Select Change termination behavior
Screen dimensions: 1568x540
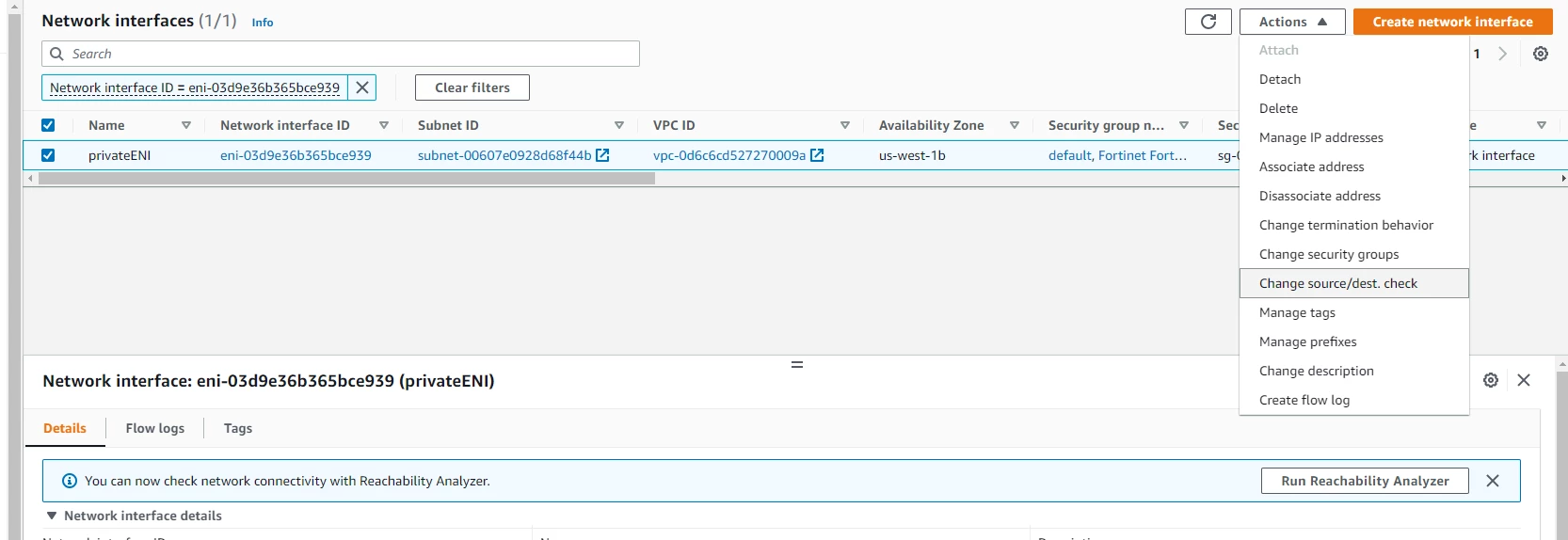coord(1354,225)
